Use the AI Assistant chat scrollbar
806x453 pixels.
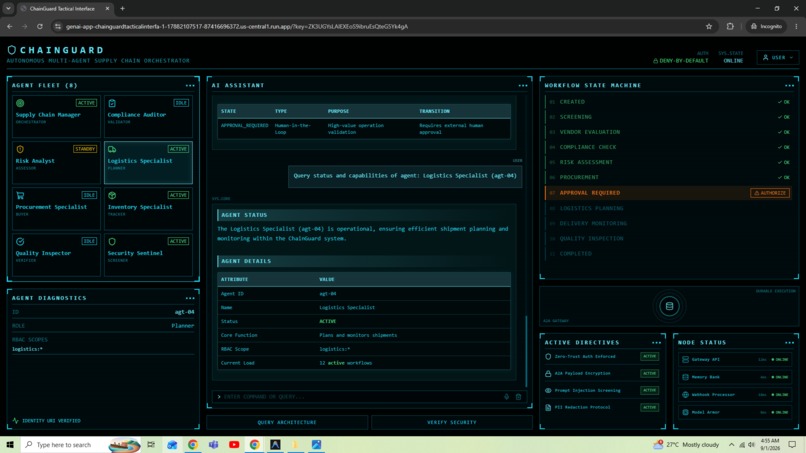(x=526, y=351)
